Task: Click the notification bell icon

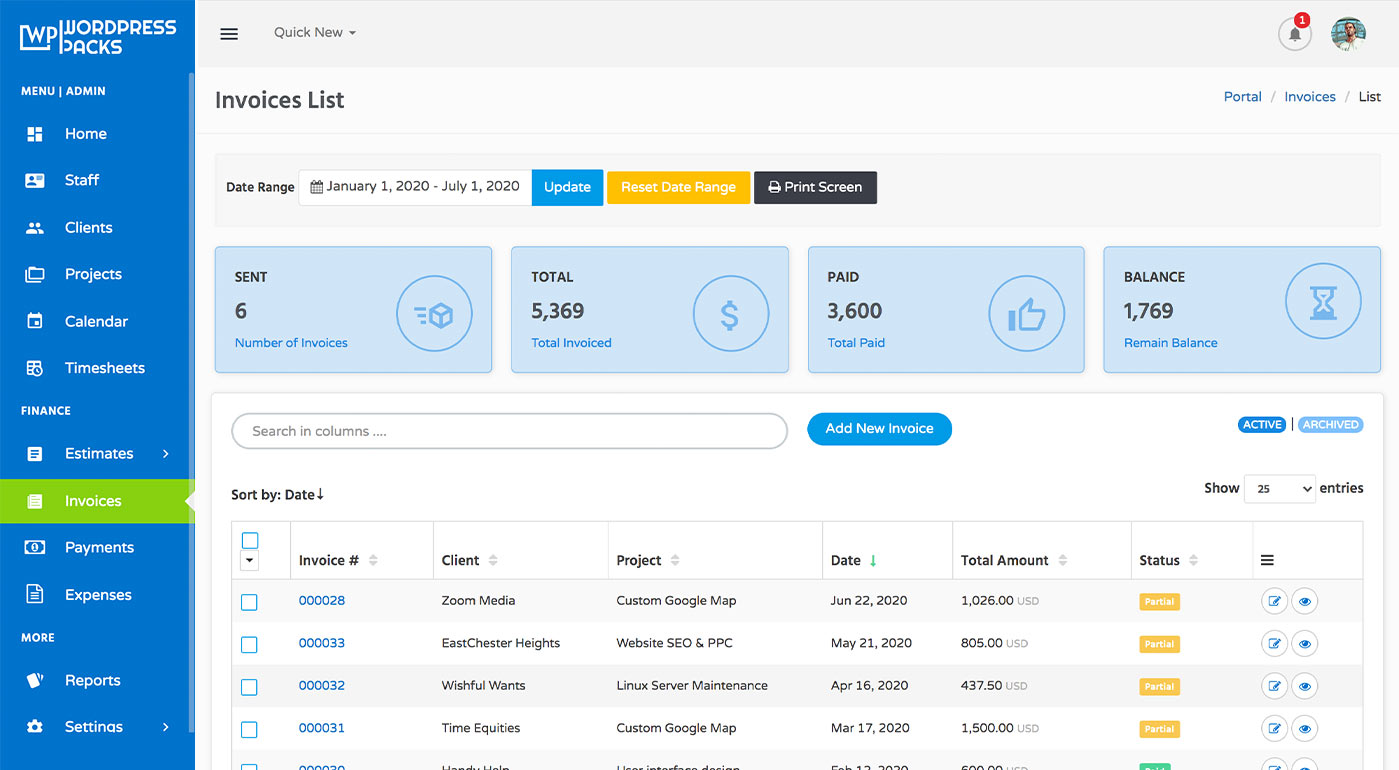Action: click(x=1294, y=33)
